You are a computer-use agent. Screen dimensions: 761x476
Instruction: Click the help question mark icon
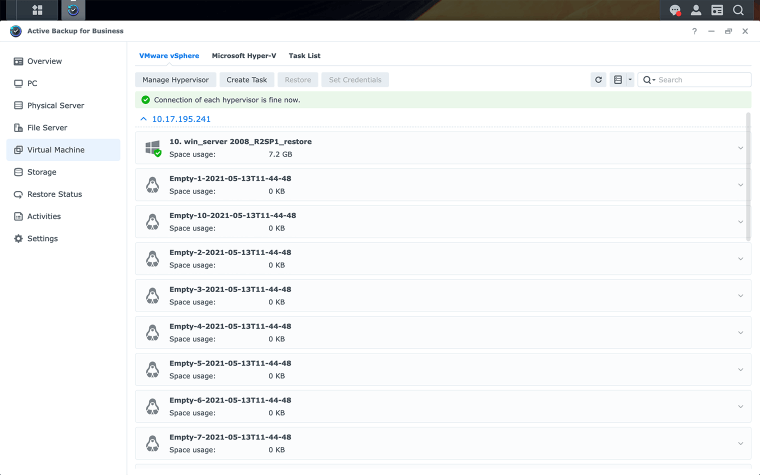pos(695,31)
